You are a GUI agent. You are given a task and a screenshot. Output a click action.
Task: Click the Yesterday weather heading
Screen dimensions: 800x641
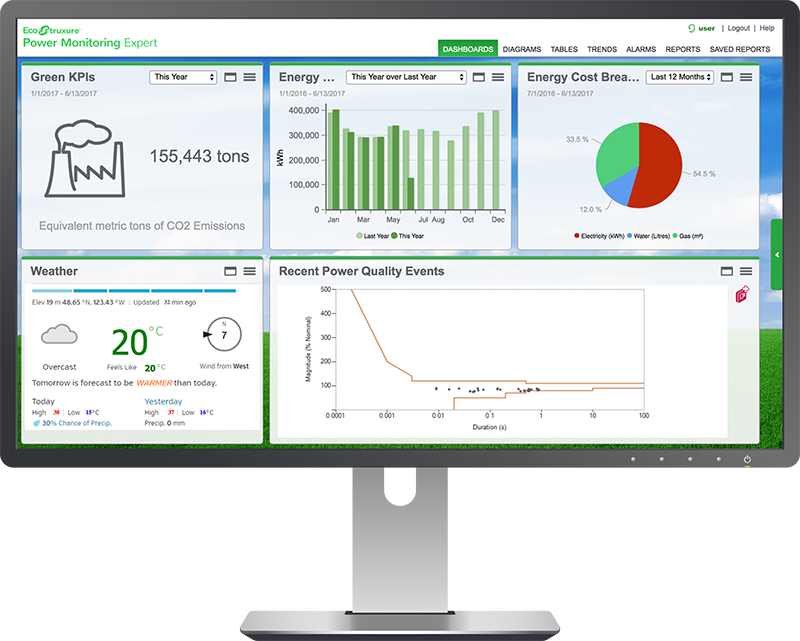[163, 402]
